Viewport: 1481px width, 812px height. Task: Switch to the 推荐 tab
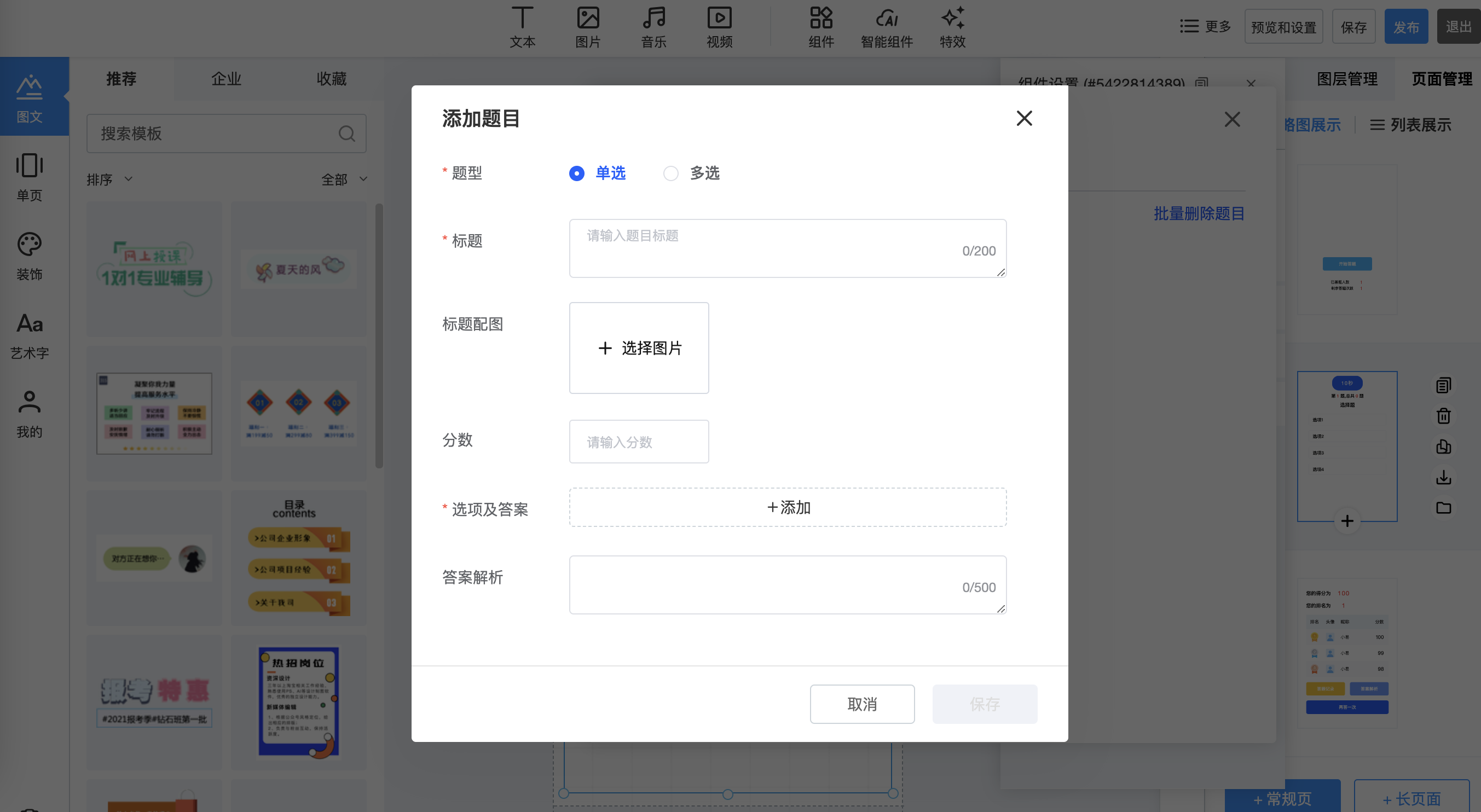pos(122,79)
